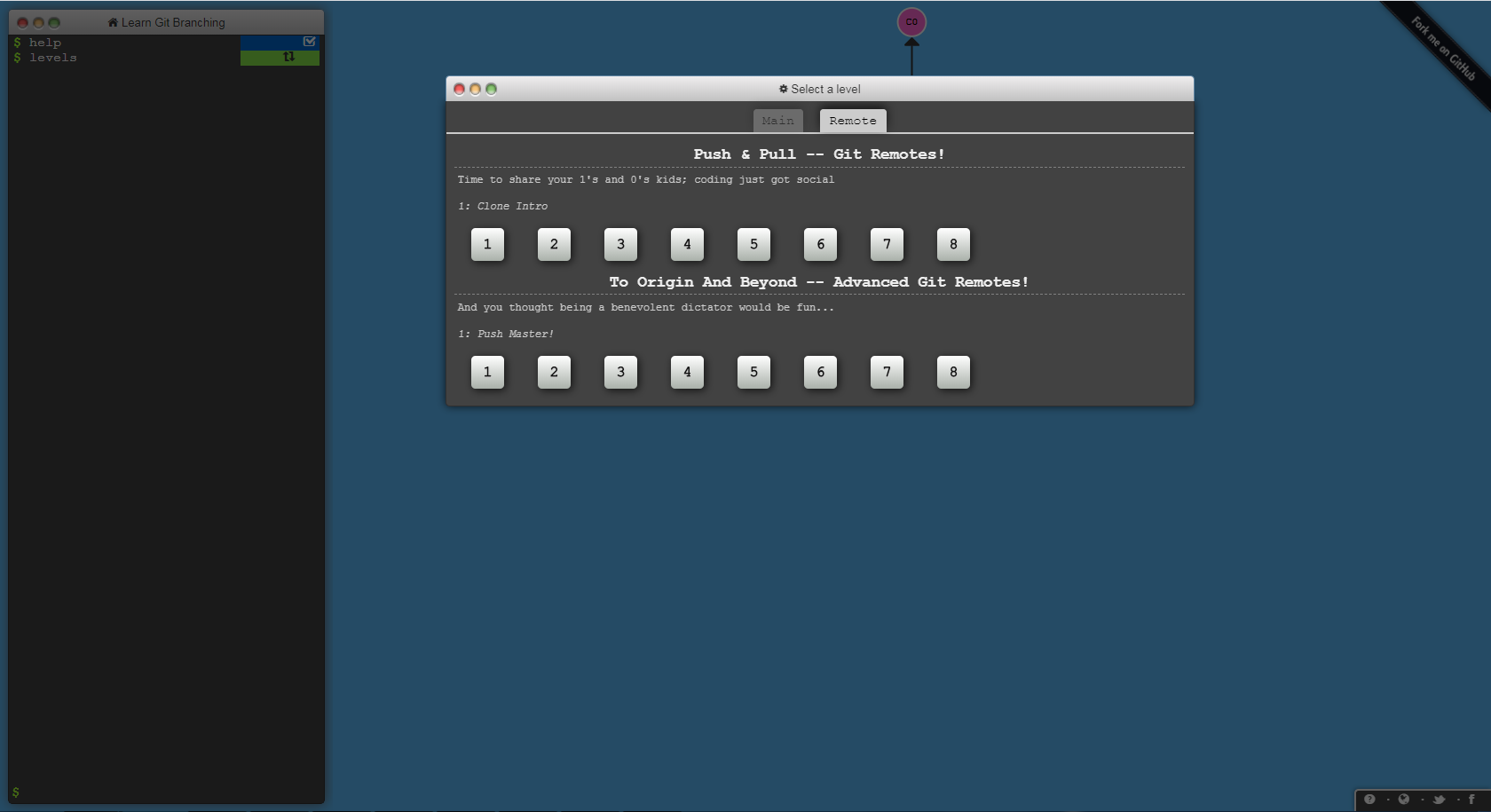Focus the terminal command prompt input

click(x=160, y=792)
